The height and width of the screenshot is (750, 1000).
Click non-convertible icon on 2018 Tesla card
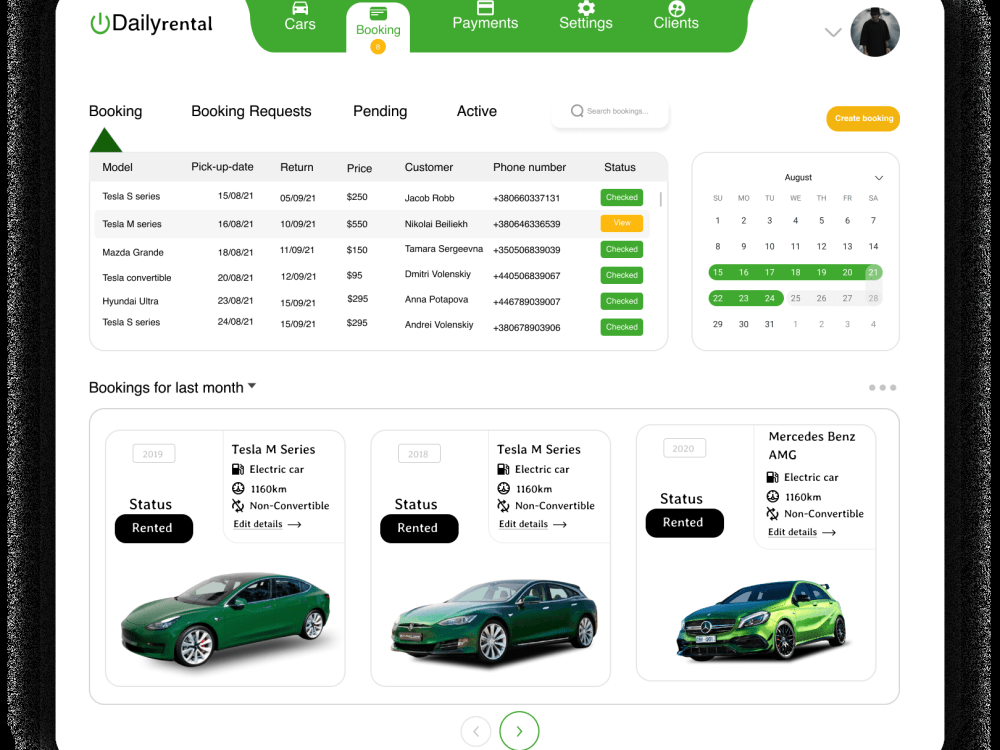pyautogui.click(x=503, y=506)
